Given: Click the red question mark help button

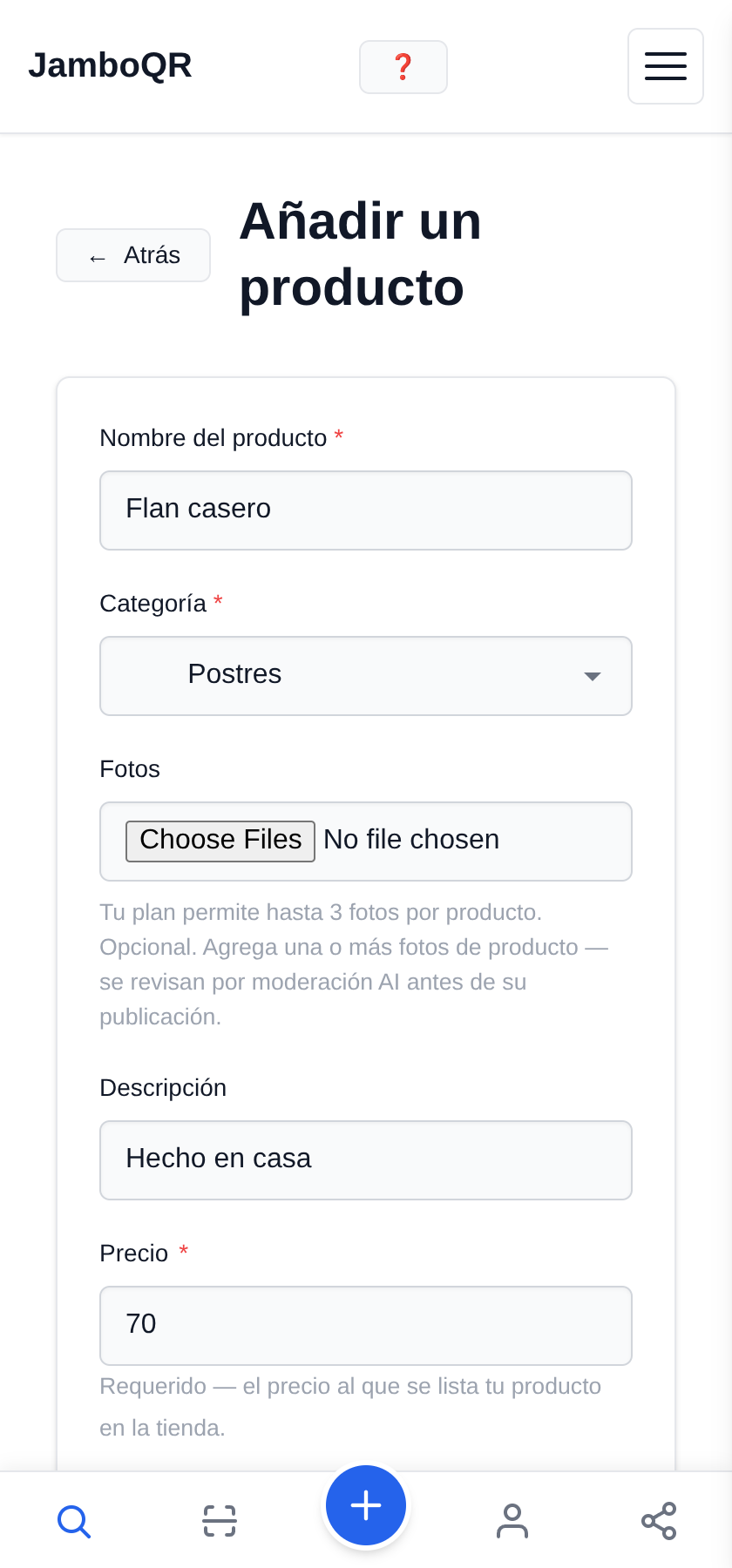Looking at the screenshot, I should coord(403,67).
